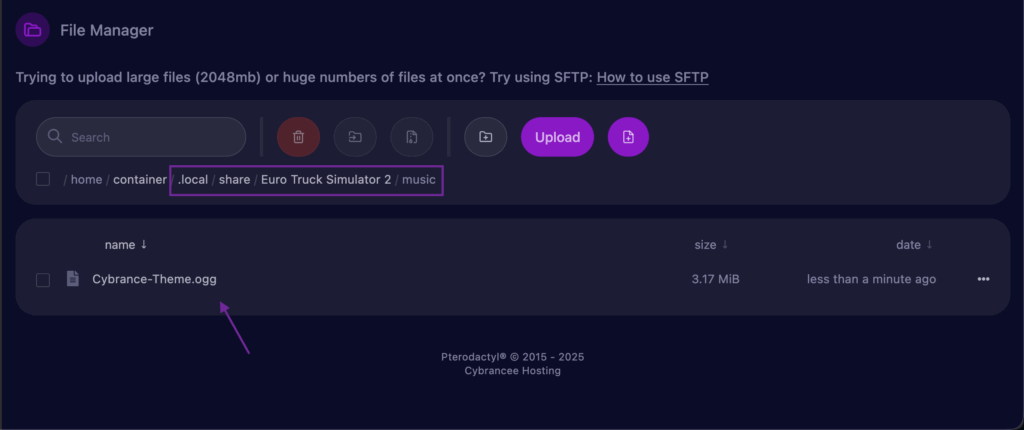Viewport: 1024px width, 430px height.
Task: Navigate to the home breadcrumb folder
Action: (87, 180)
